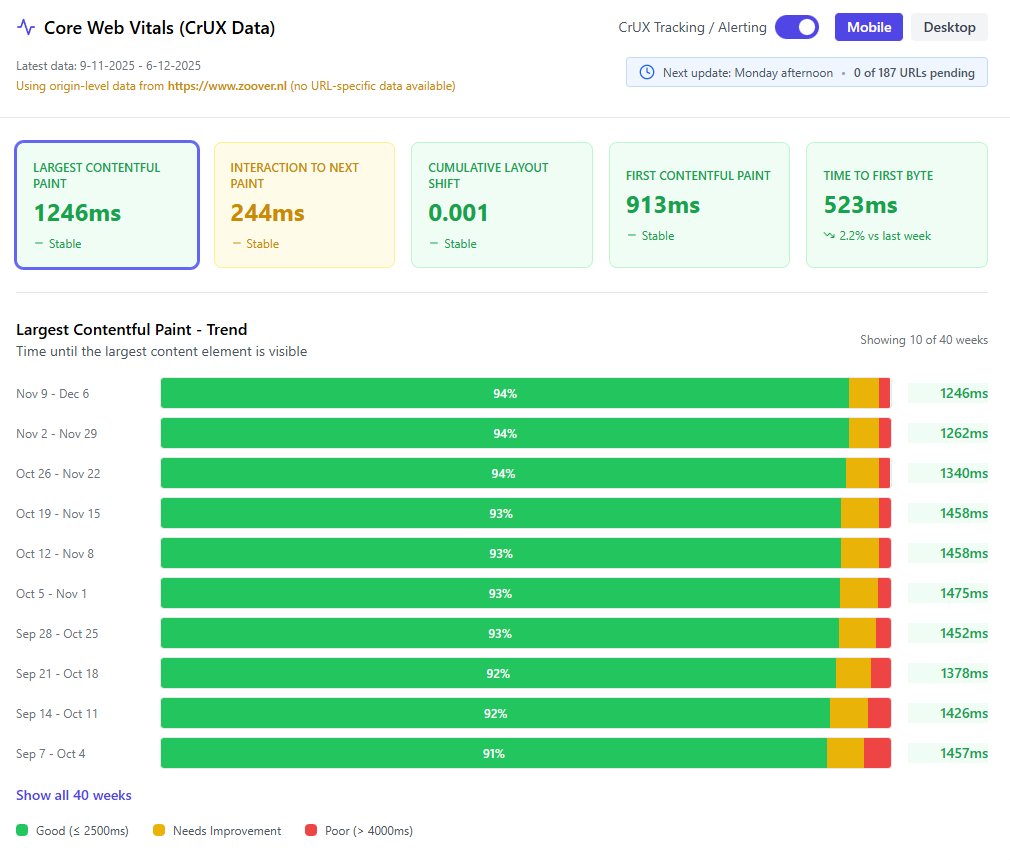
Task: Select the Interaction to Next Paint metric card
Action: (x=304, y=205)
